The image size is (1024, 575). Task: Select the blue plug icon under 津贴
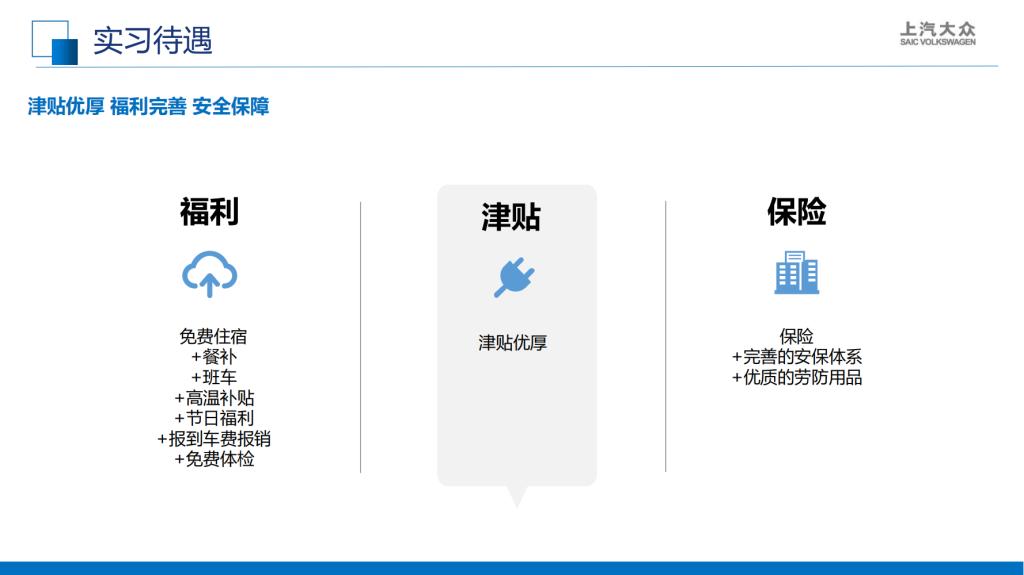pyautogui.click(x=514, y=277)
